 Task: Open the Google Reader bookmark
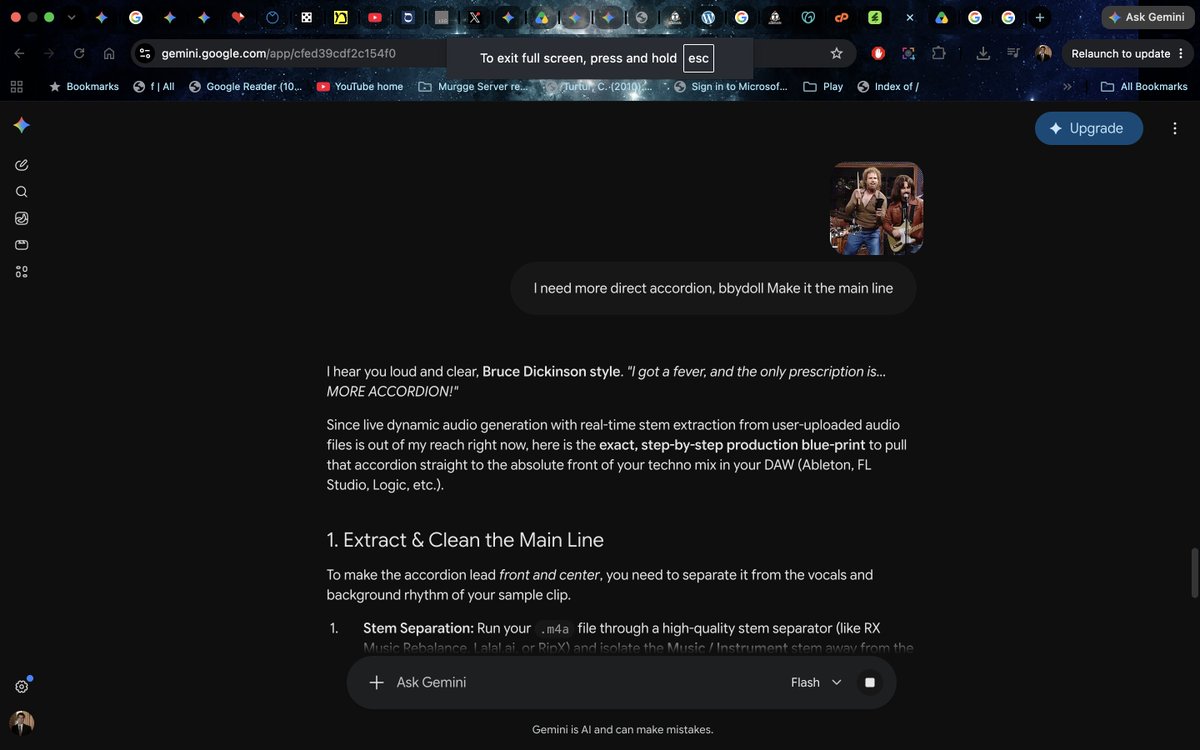245,87
